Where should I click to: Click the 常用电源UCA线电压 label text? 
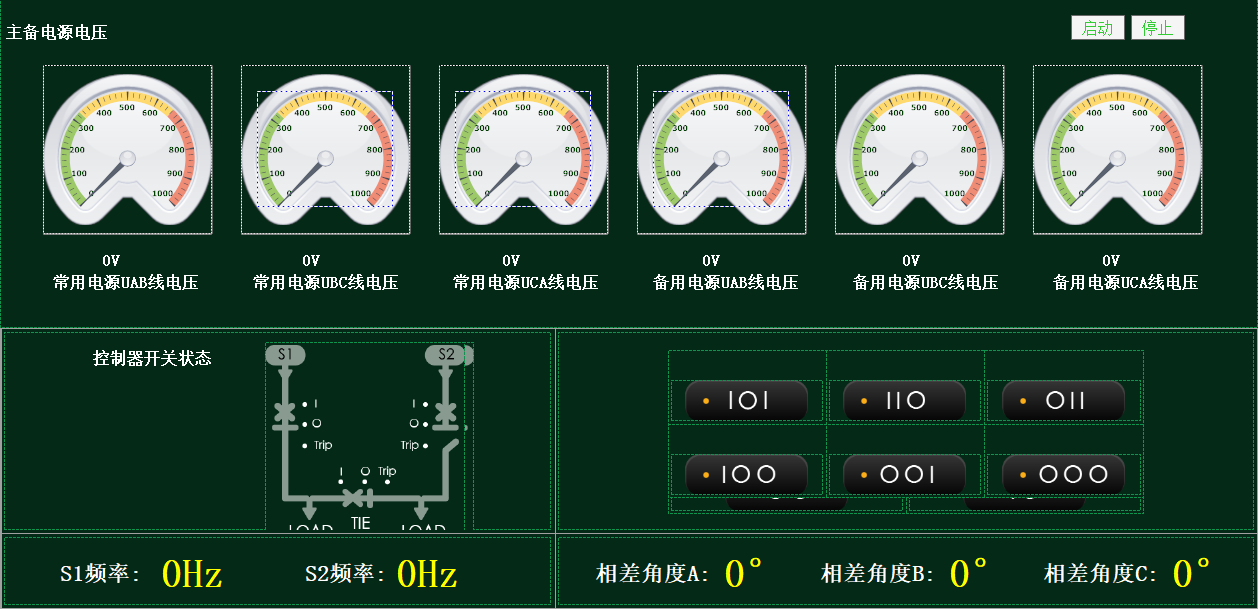point(526,283)
